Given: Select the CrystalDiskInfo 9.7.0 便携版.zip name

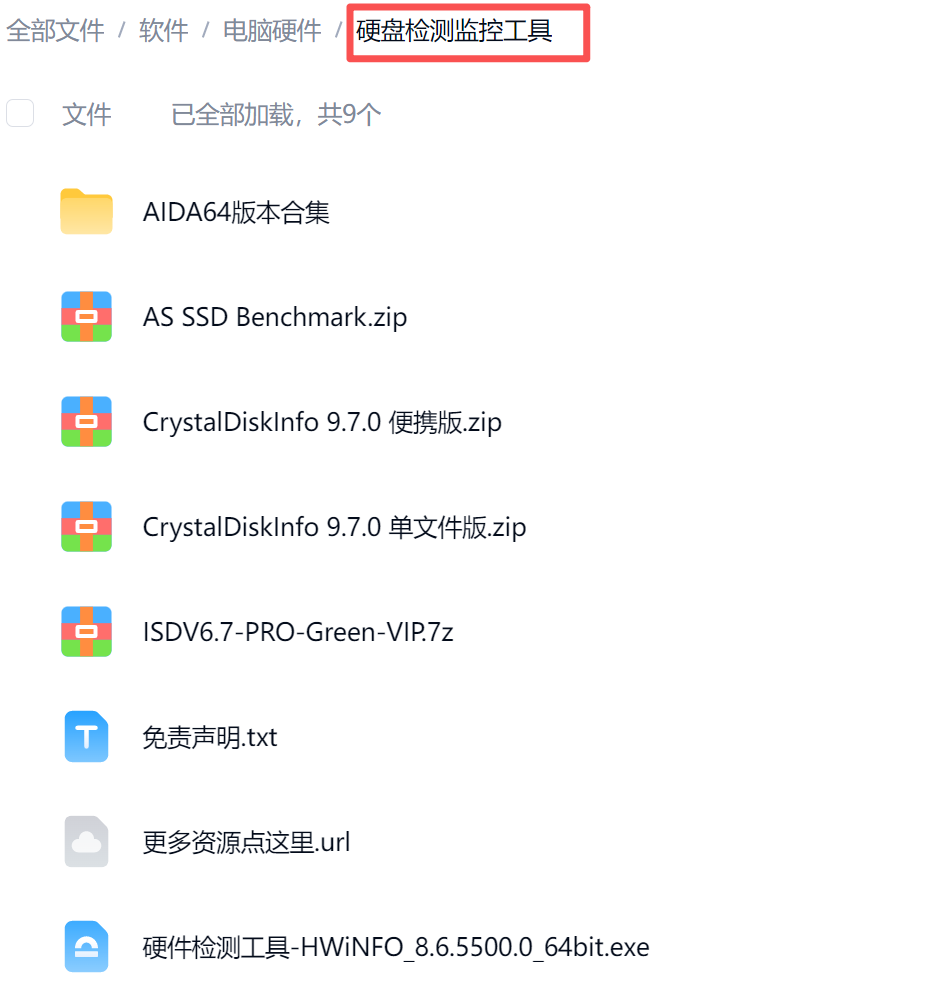Looking at the screenshot, I should click(322, 422).
